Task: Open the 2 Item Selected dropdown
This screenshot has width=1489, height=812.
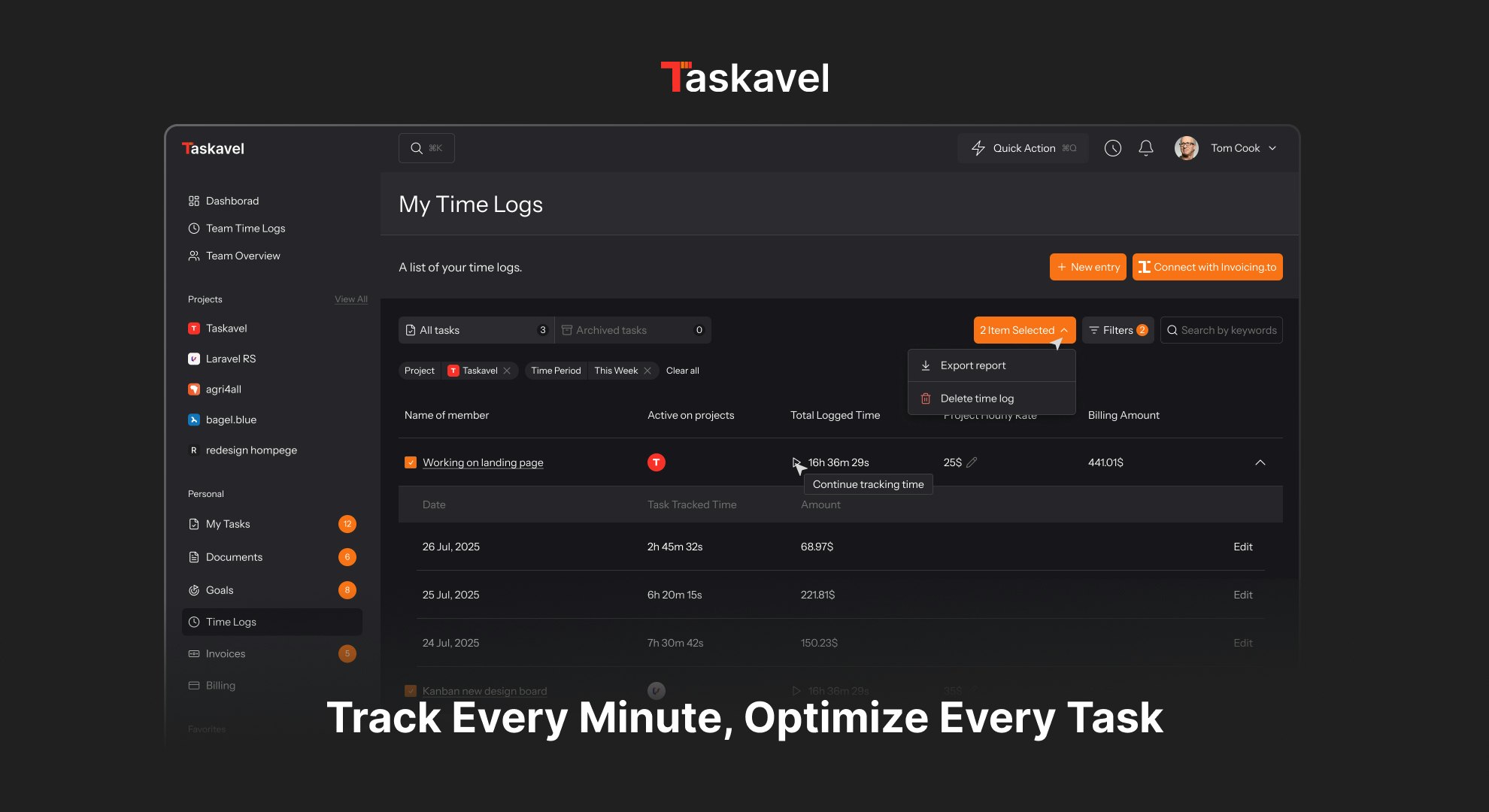Action: coord(1024,329)
